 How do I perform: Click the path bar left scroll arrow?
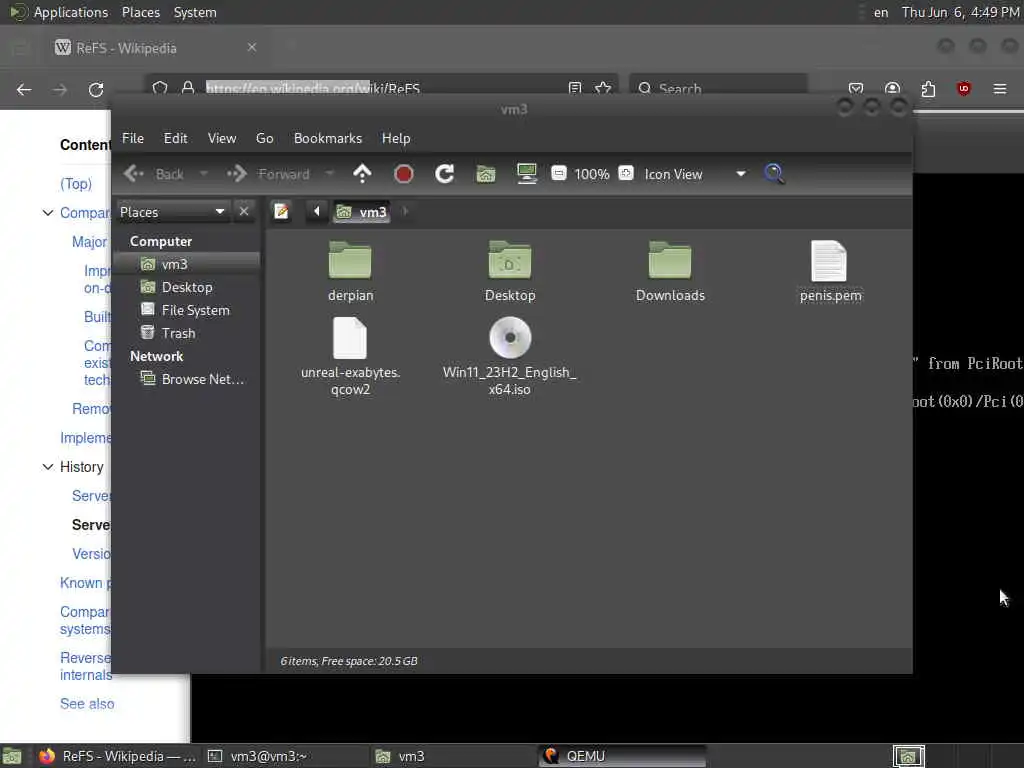(317, 212)
